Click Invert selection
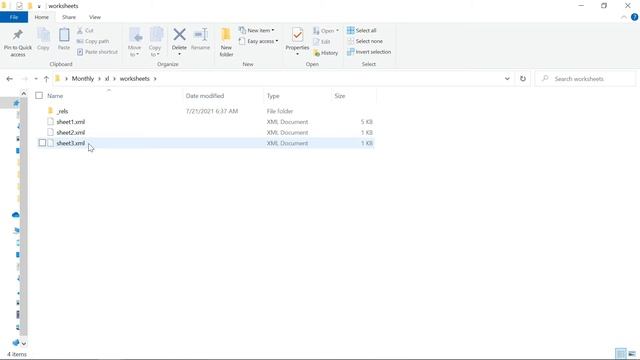640x360 pixels. tap(369, 52)
